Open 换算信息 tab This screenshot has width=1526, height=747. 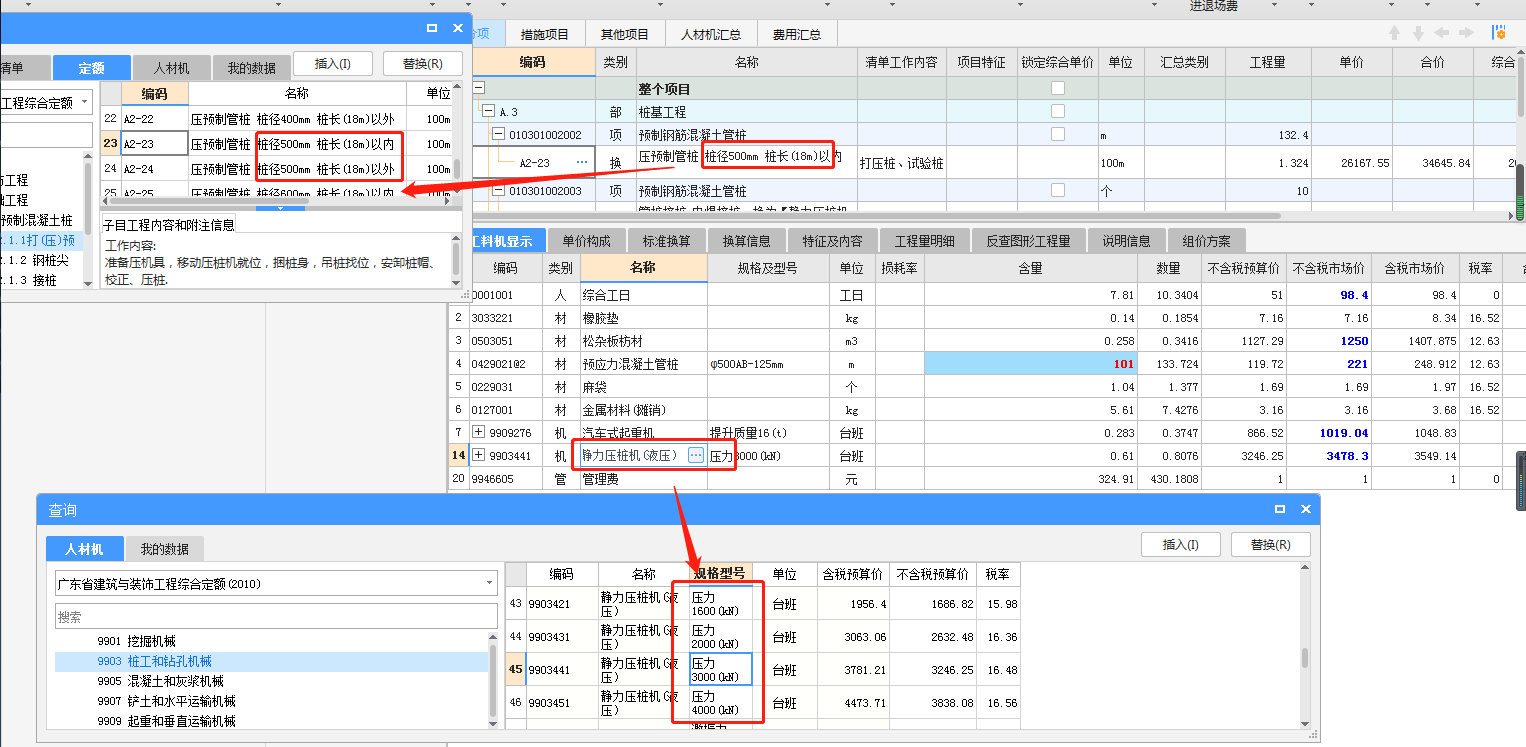pyautogui.click(x=747, y=241)
